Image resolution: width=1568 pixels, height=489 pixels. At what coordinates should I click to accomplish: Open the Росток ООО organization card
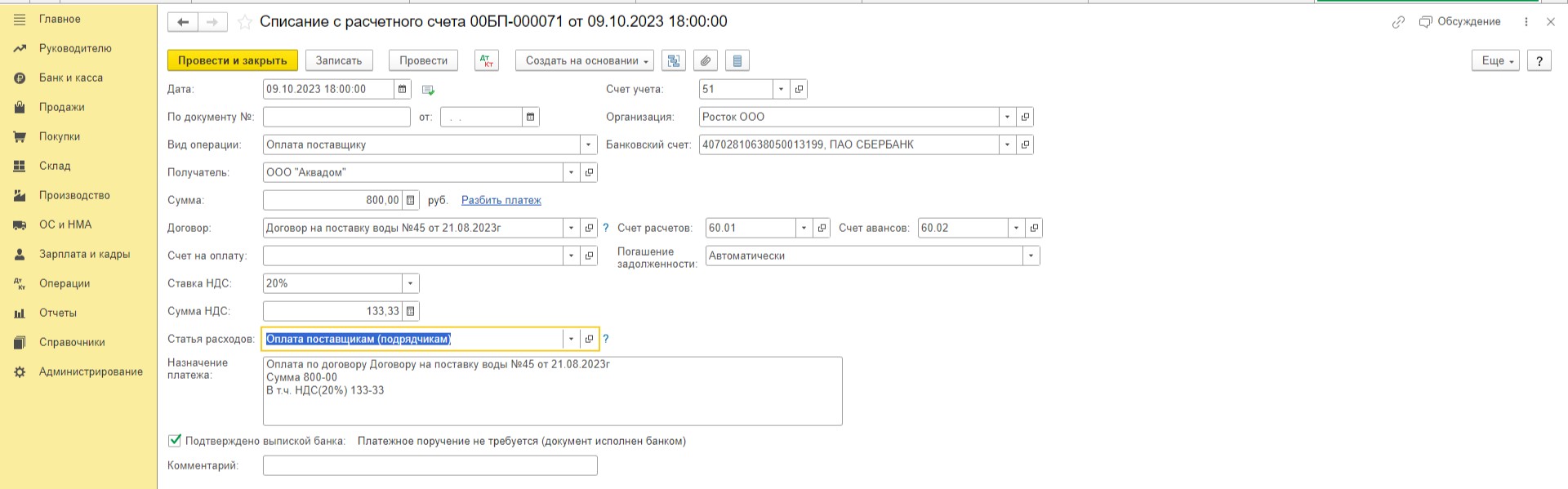point(1025,117)
